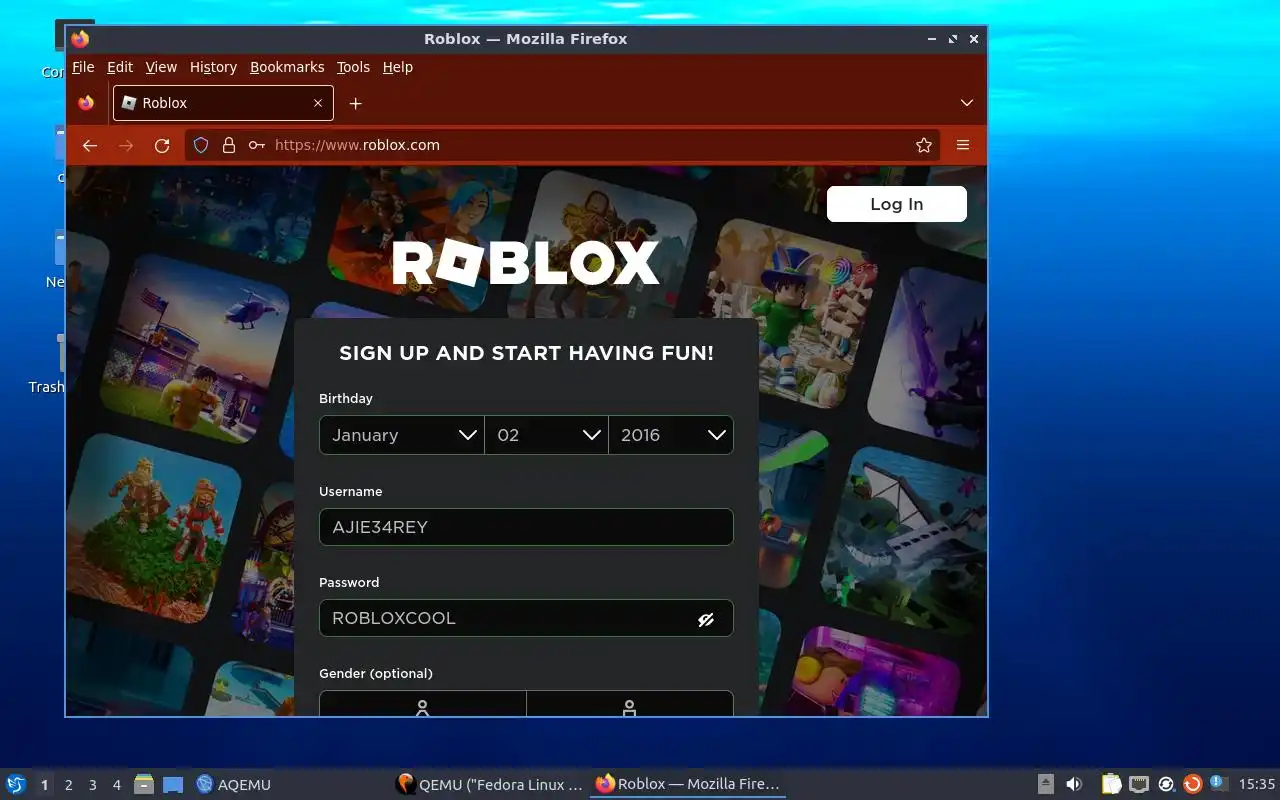Screen dimensions: 1280x800
Task: Click the ROBLOX logo
Action: [526, 263]
